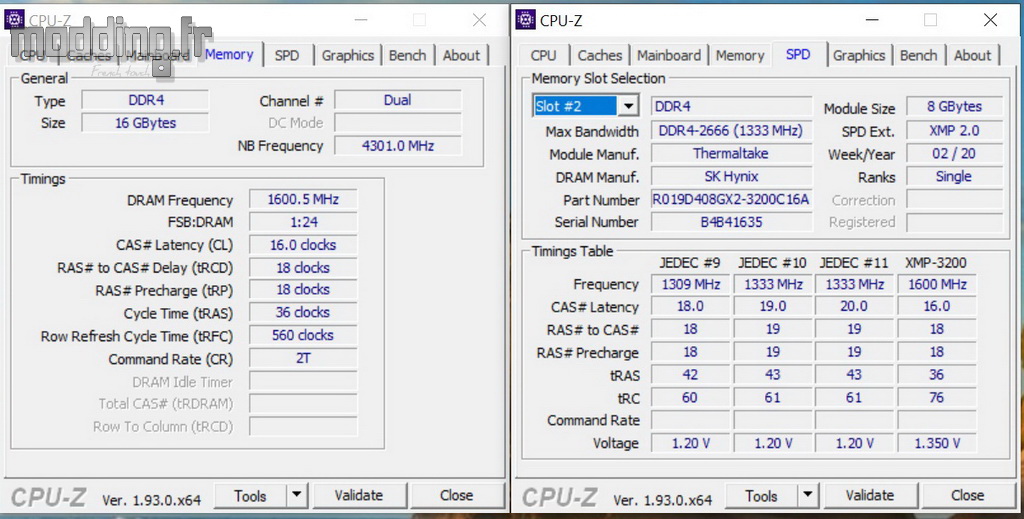The width and height of the screenshot is (1024, 519).
Task: Click the Validate button in left window
Action: (359, 495)
